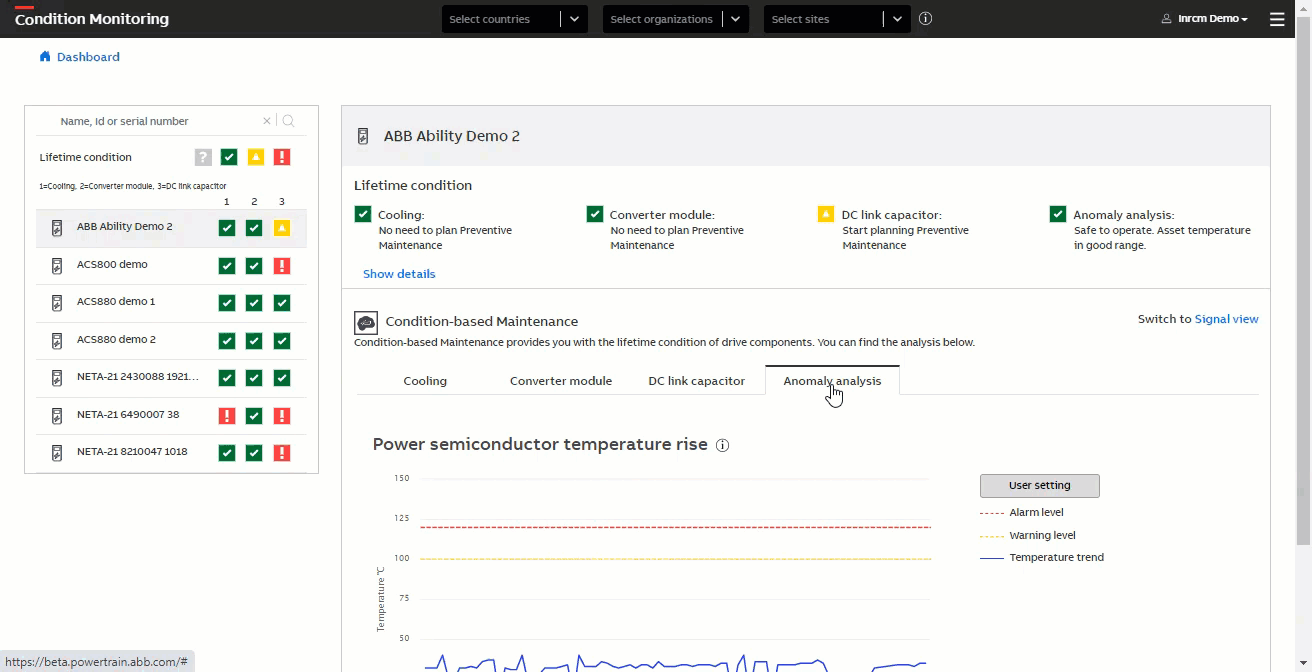Select NETA-21 8210047 1018 drive entry
The width and height of the screenshot is (1312, 672).
[x=171, y=452]
